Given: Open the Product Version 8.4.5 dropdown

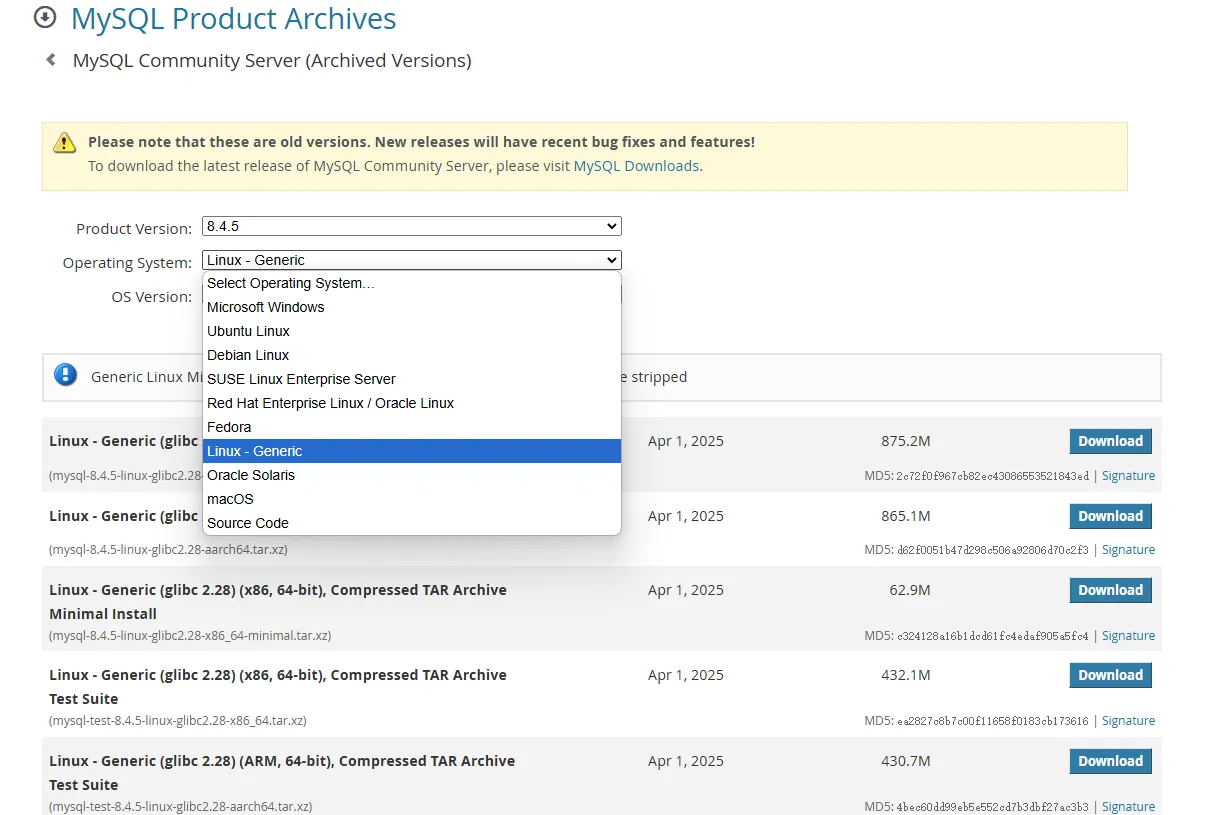Looking at the screenshot, I should pos(411,227).
